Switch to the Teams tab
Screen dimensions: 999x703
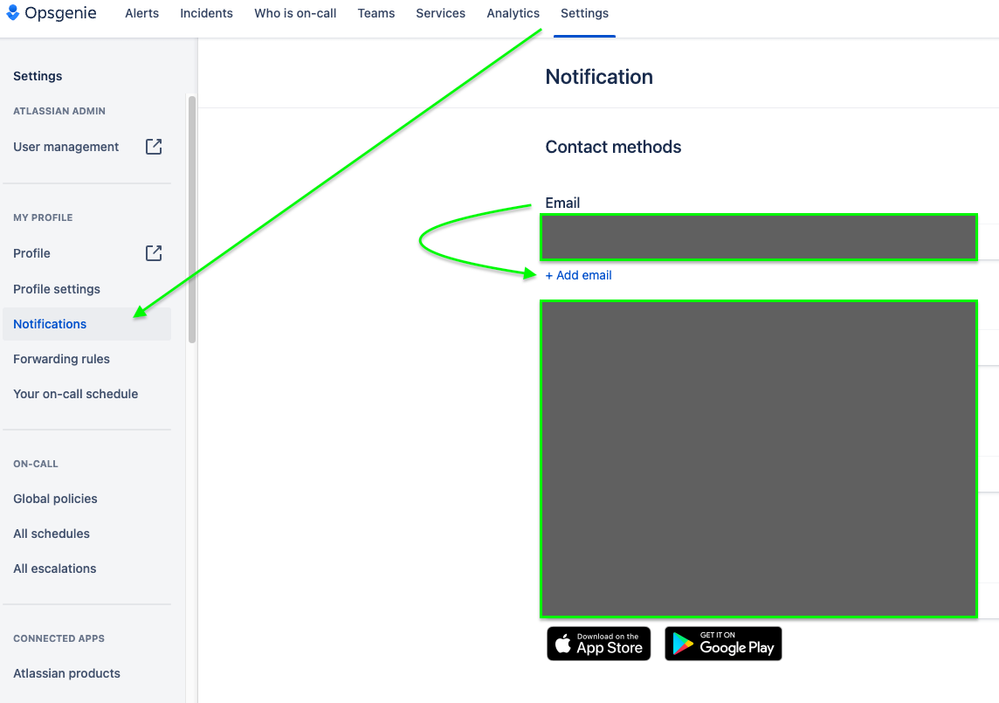click(376, 13)
